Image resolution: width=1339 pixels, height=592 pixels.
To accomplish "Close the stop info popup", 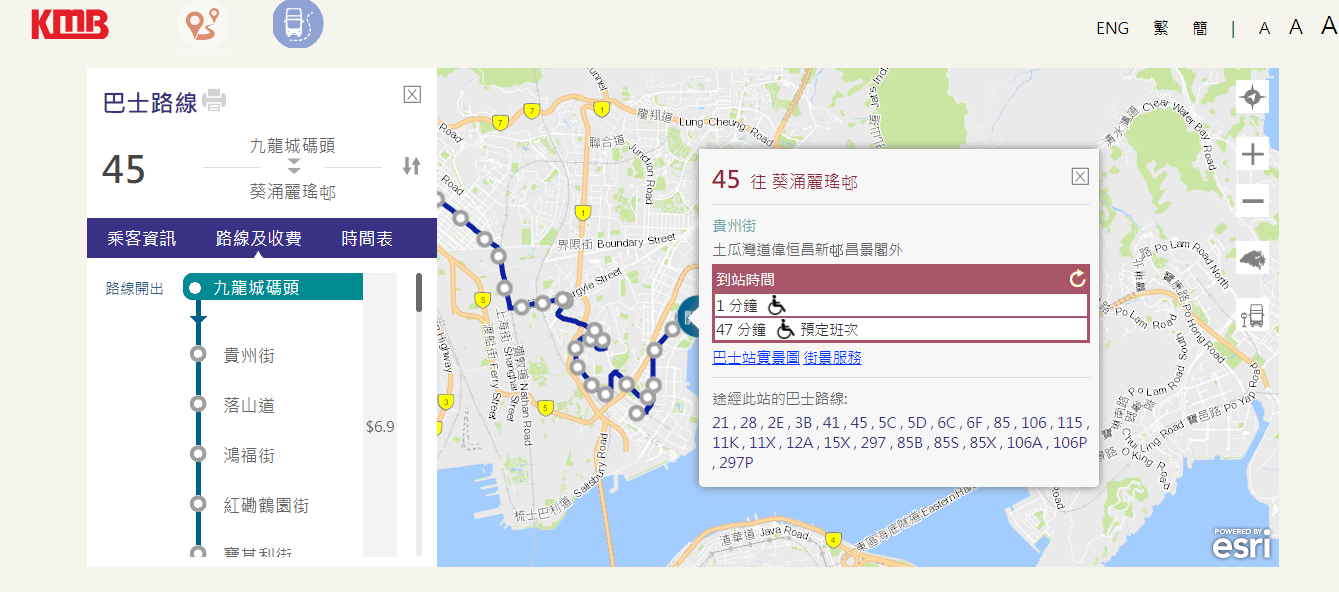I will [1080, 177].
